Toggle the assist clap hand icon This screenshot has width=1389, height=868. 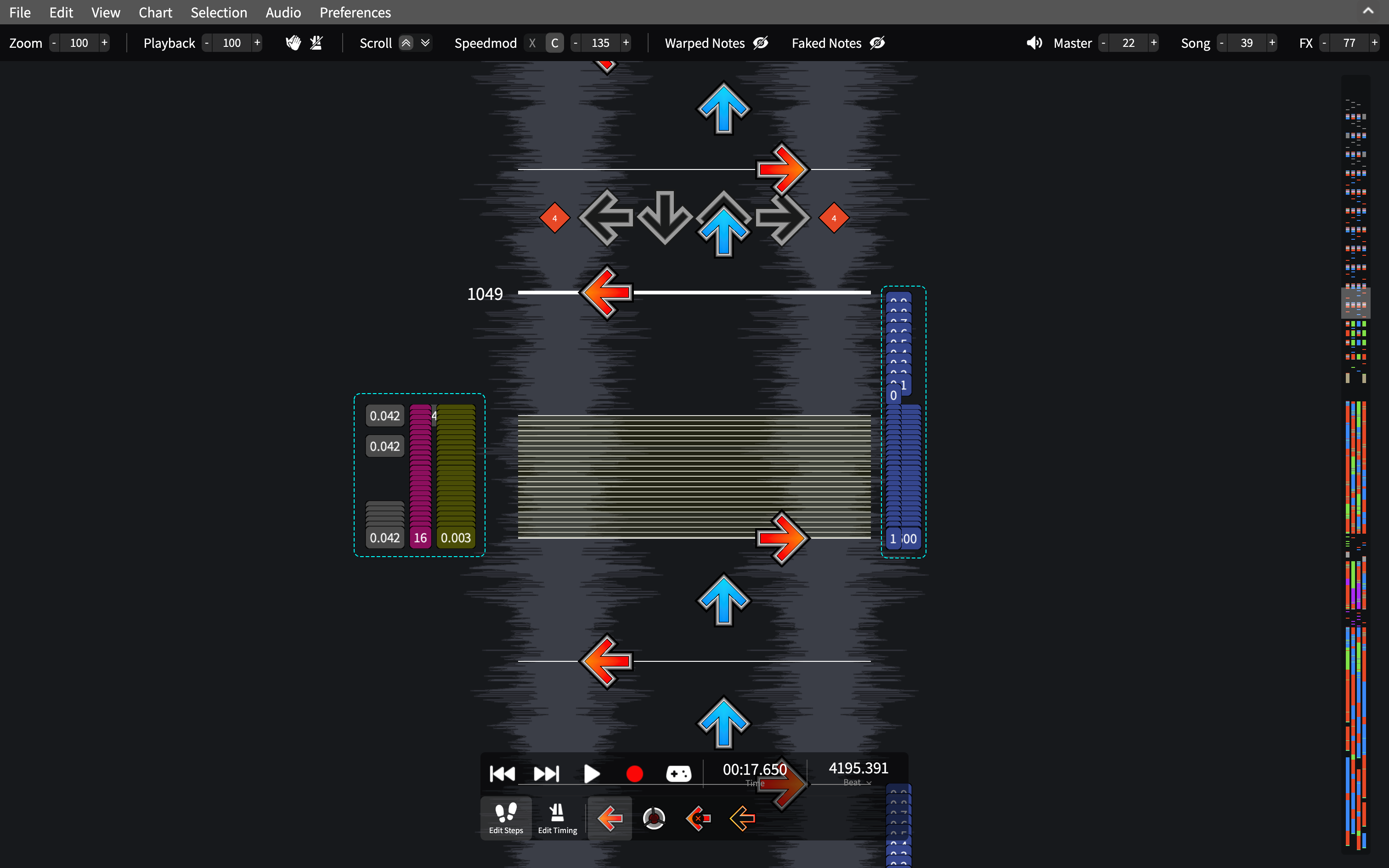click(294, 43)
